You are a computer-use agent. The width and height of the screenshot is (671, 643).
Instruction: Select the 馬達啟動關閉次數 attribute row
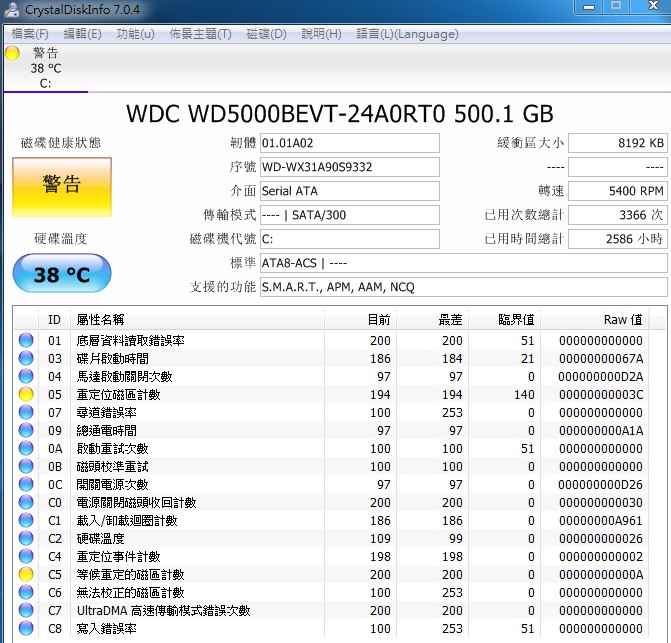[x=332, y=376]
